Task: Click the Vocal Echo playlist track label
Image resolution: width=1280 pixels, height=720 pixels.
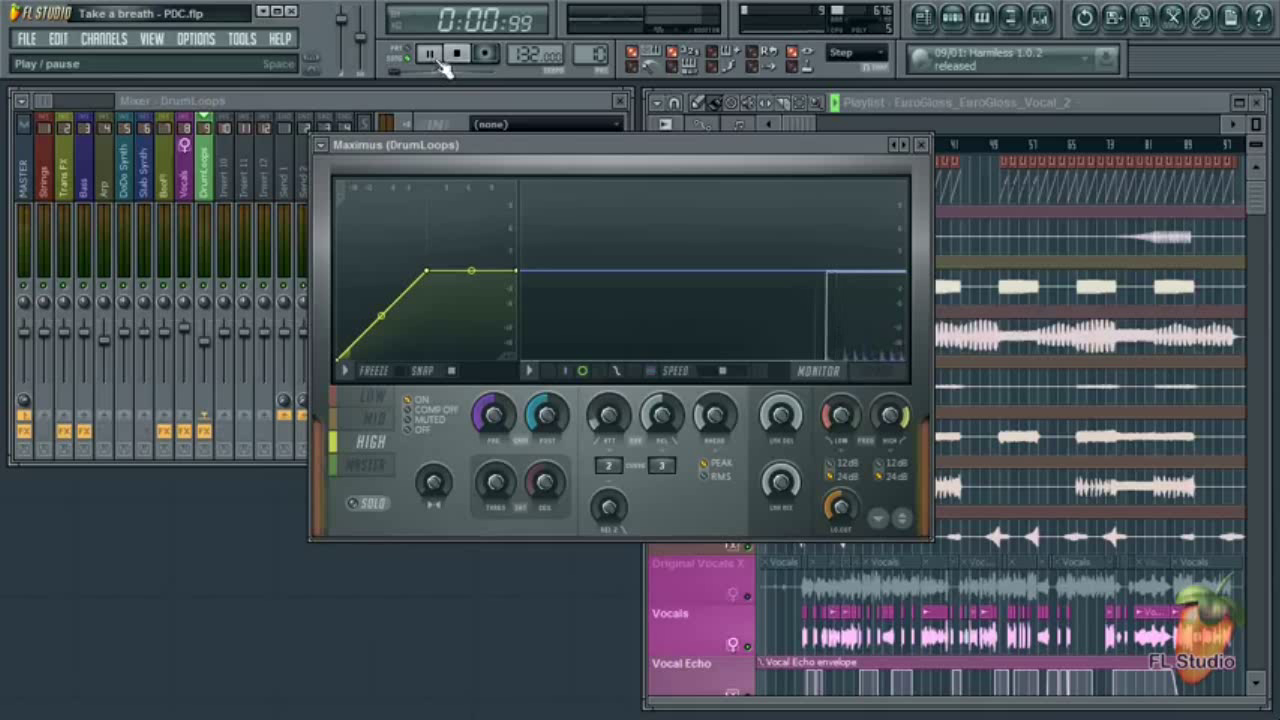Action: click(x=681, y=663)
